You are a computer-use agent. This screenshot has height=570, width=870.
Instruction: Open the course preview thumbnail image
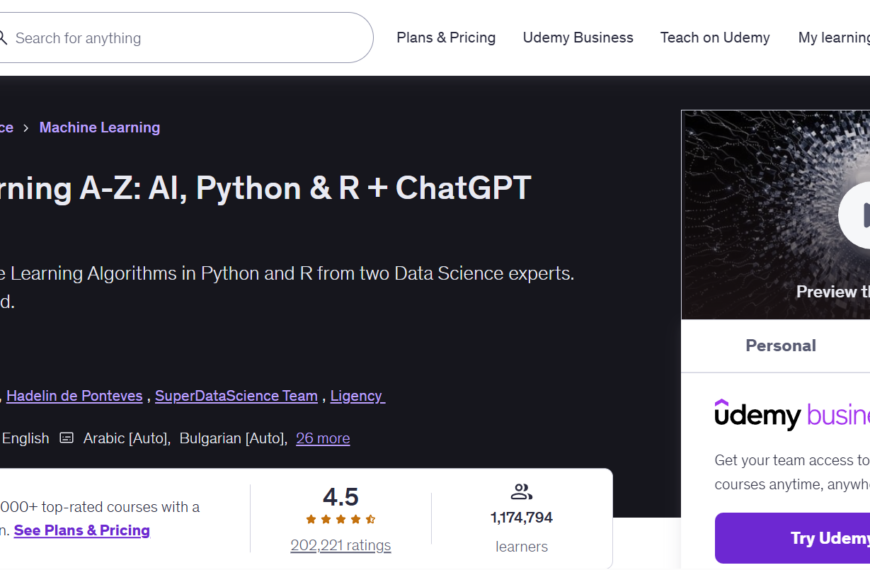coord(776,214)
